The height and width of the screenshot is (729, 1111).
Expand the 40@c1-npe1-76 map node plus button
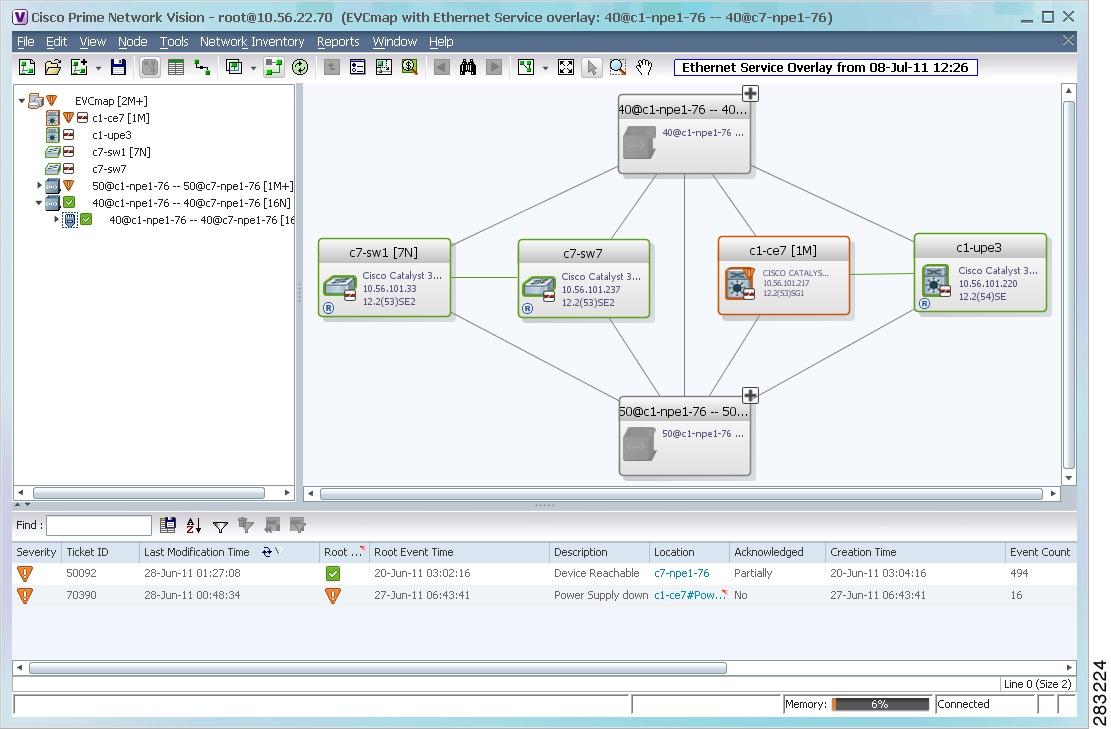[750, 94]
